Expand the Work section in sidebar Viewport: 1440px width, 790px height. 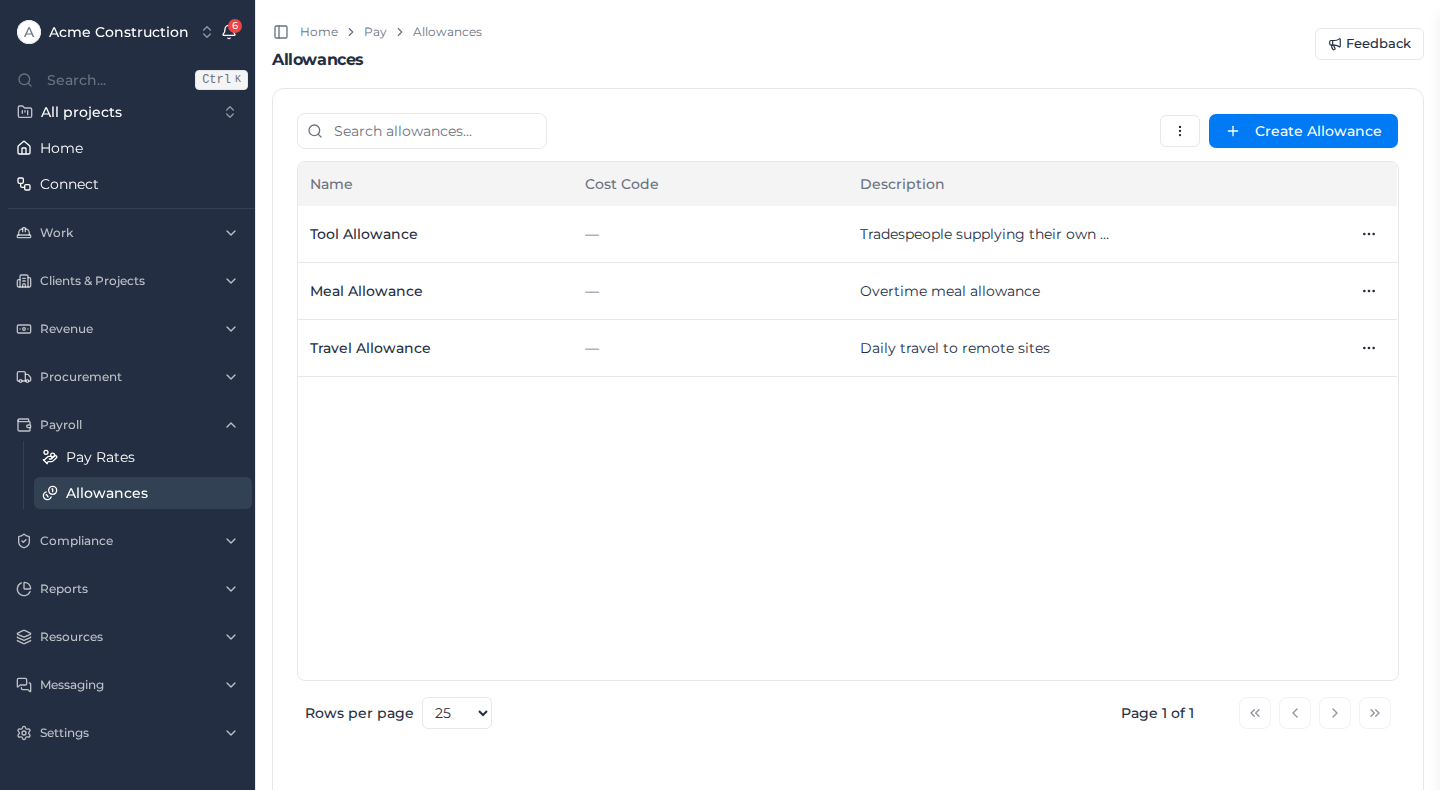(x=127, y=233)
